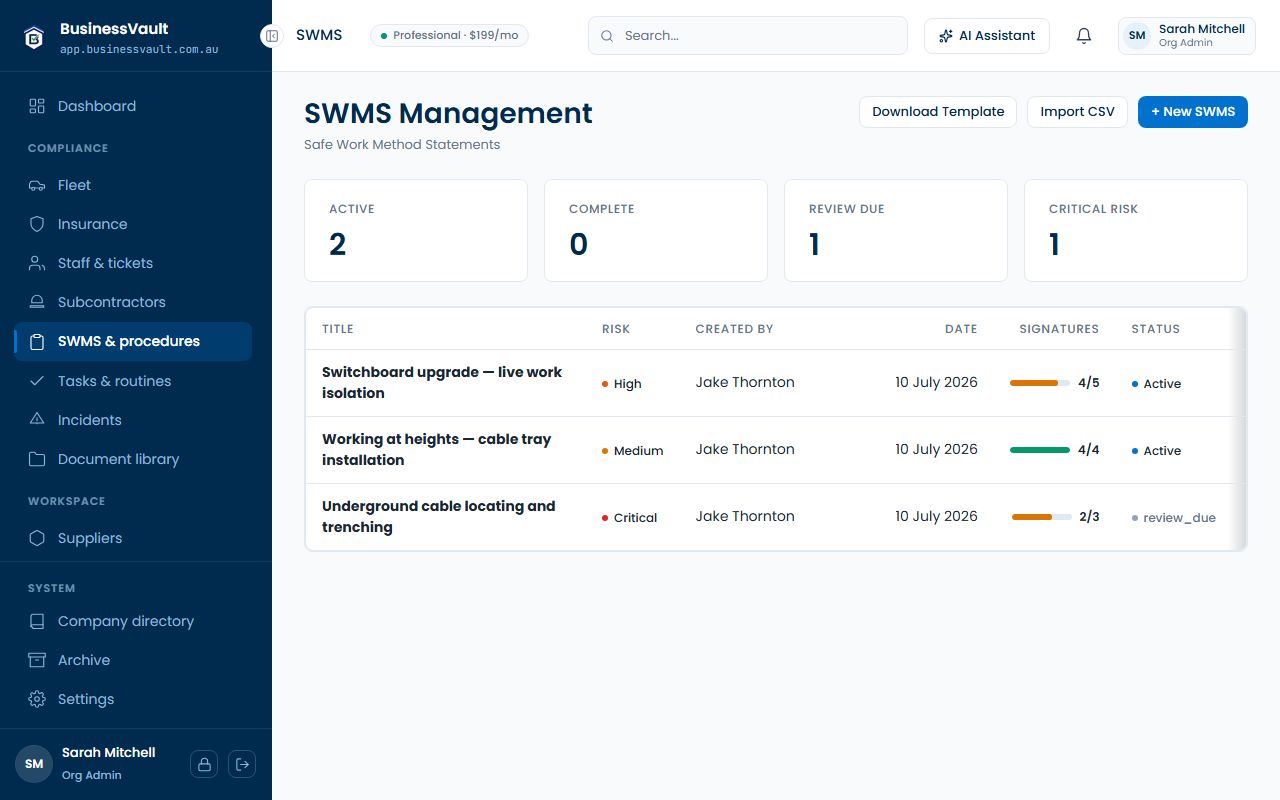Click the SWMS & procedures clipboard icon
The height and width of the screenshot is (800, 1280).
tap(37, 341)
